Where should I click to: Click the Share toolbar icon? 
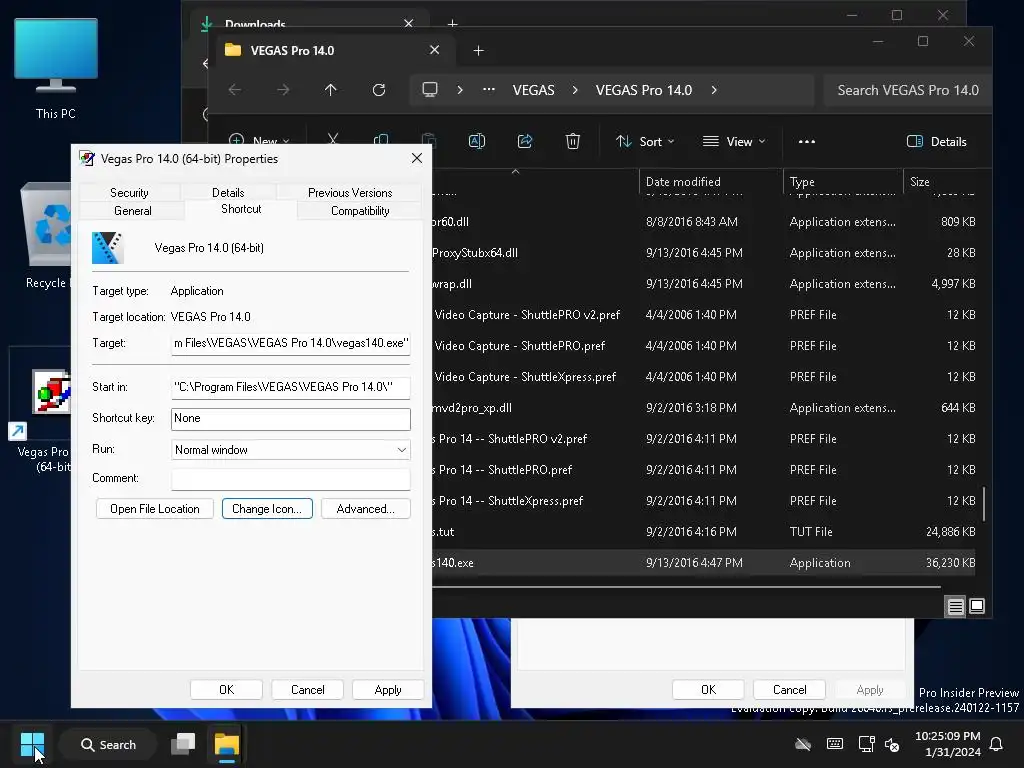coord(525,141)
